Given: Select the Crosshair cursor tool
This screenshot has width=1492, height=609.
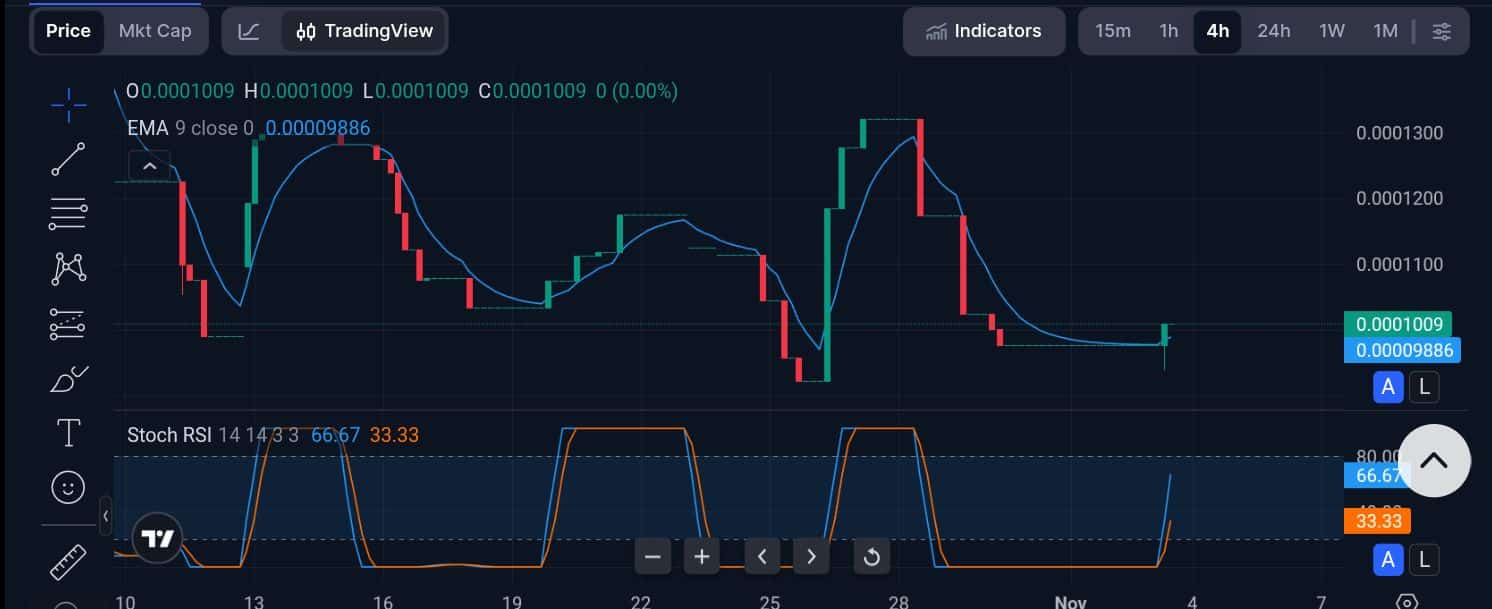Looking at the screenshot, I should 68,105.
